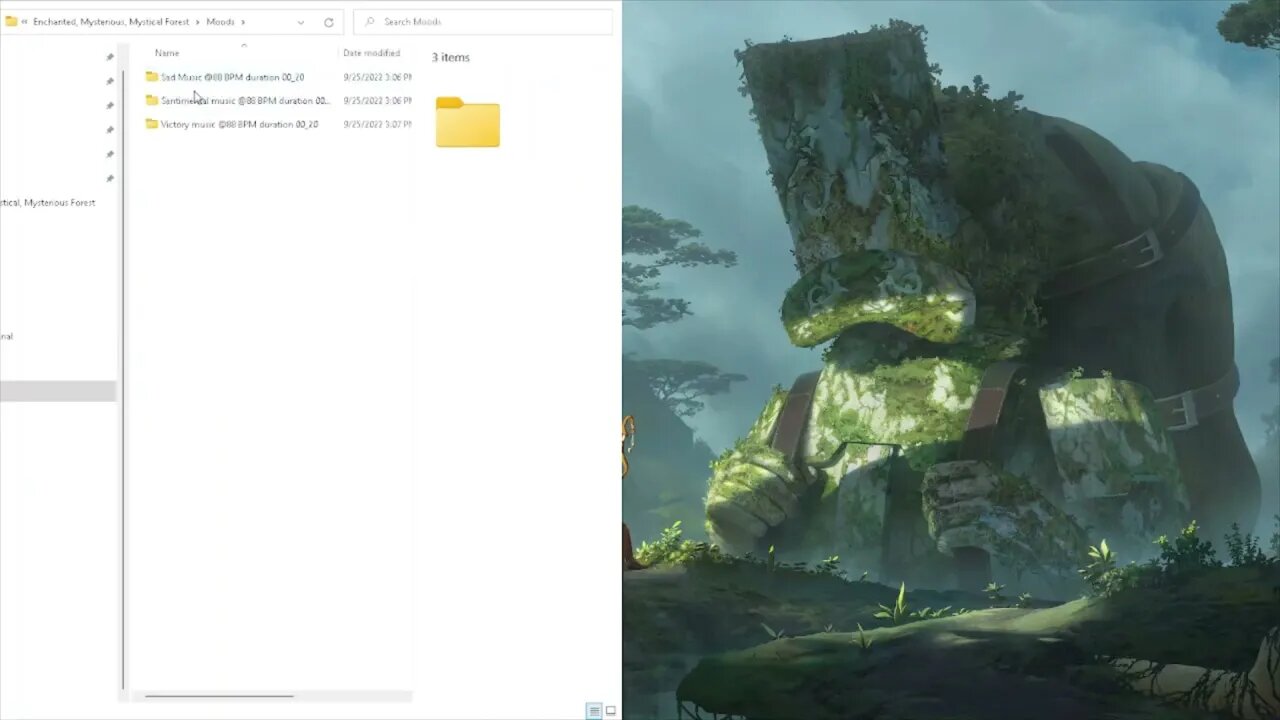
Task: Select the Victory music folder icon
Action: pos(152,124)
